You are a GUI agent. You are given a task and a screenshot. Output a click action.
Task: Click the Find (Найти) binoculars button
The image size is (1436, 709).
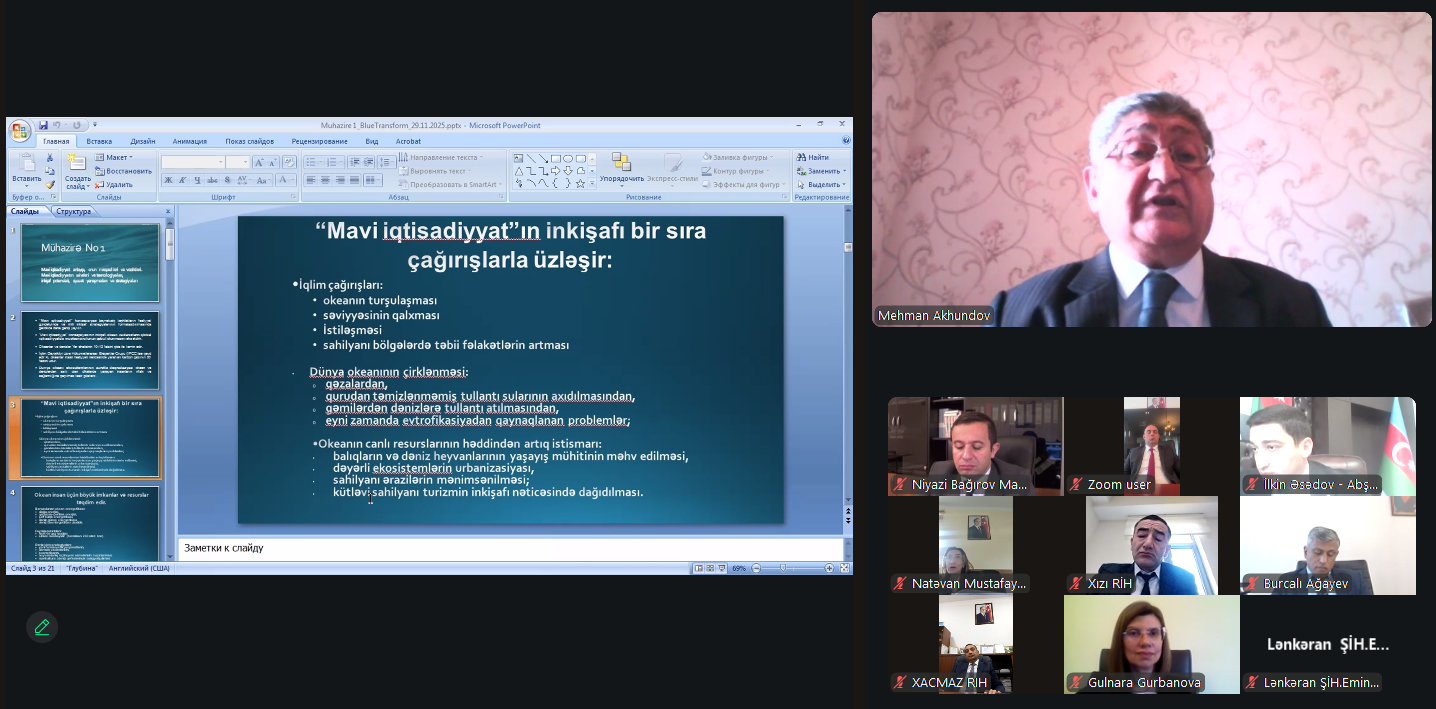click(813, 157)
